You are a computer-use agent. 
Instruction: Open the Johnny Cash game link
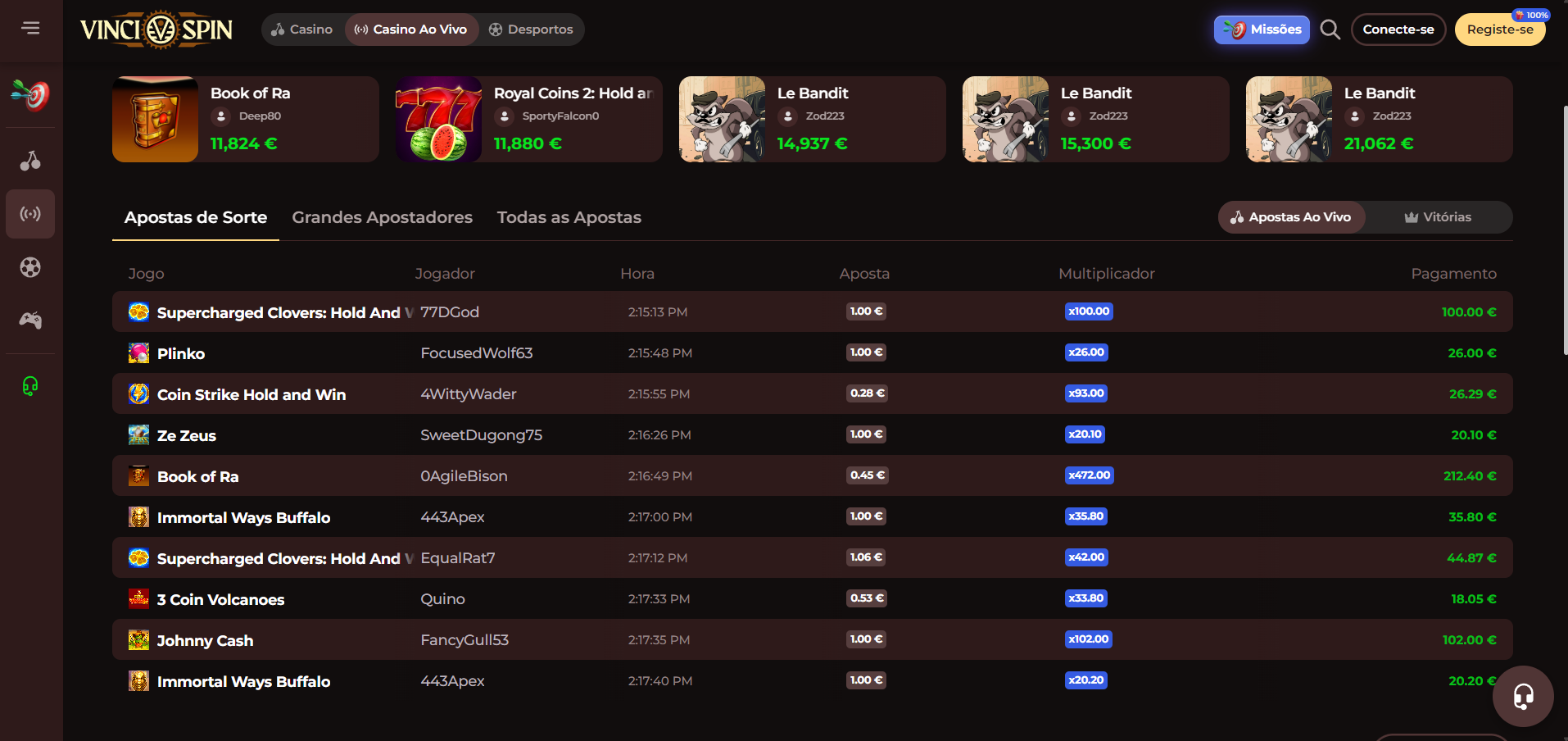tap(205, 640)
